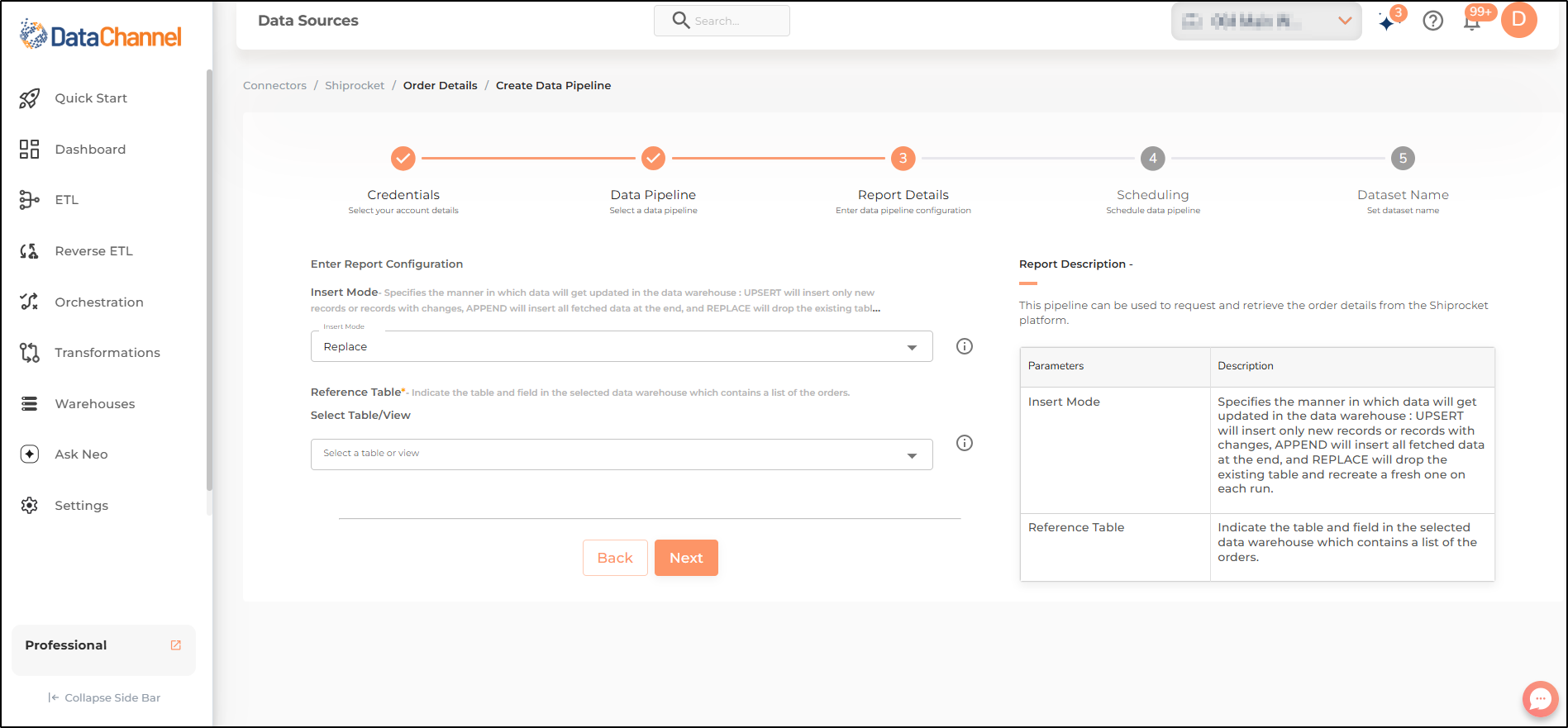Click the Credentials step label

pos(403,195)
